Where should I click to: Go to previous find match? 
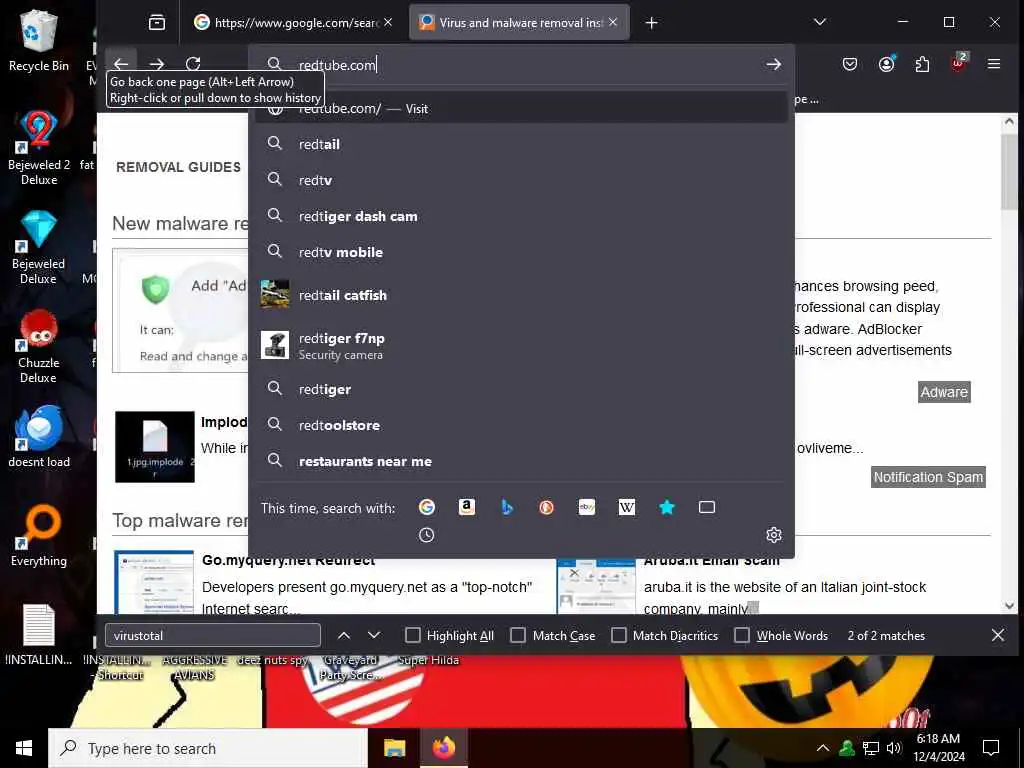pos(344,635)
